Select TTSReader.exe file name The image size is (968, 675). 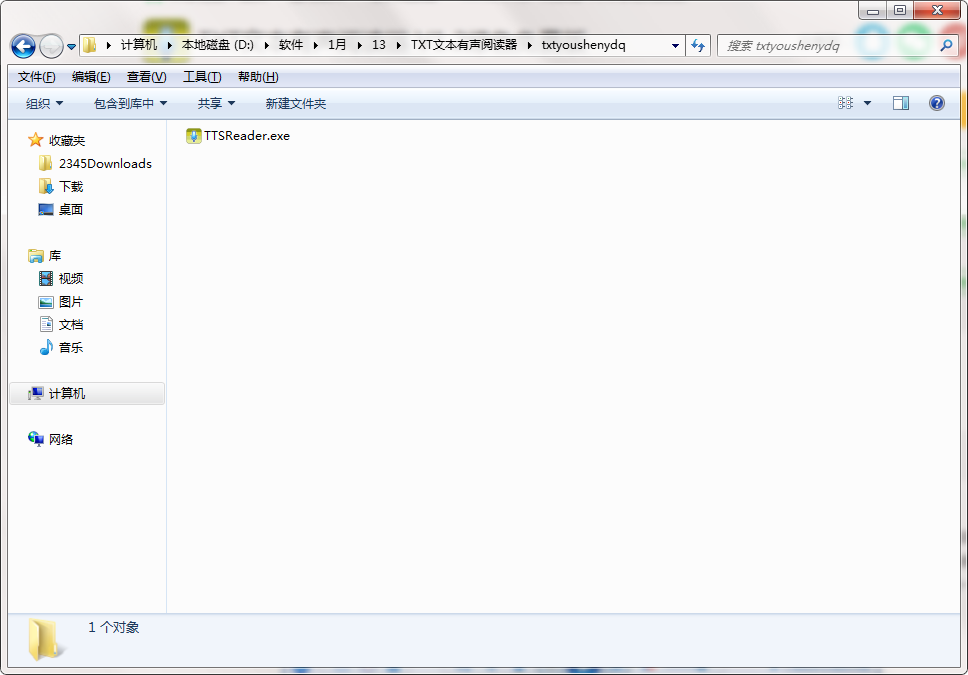click(x=247, y=136)
